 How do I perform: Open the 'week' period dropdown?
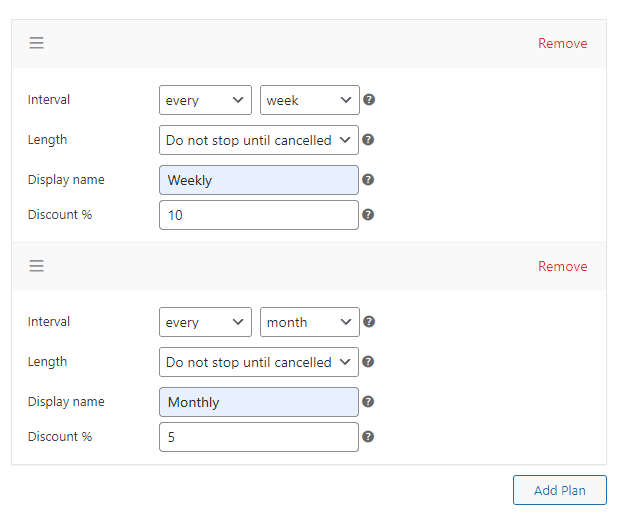310,100
